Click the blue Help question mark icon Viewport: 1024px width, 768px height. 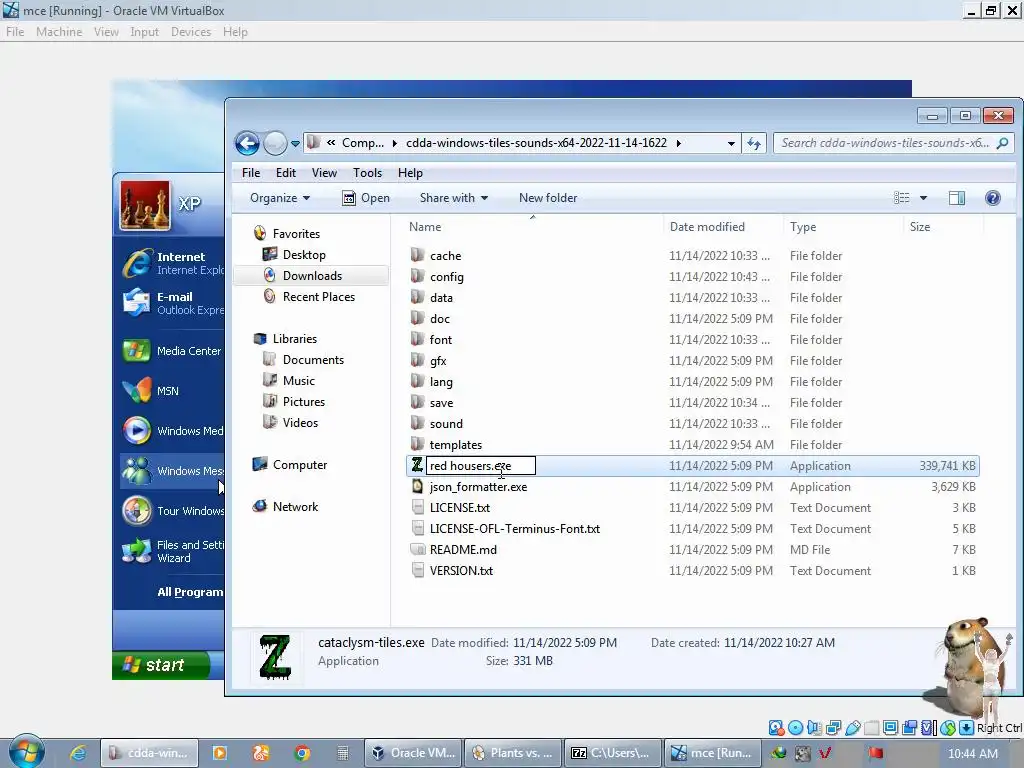(993, 198)
